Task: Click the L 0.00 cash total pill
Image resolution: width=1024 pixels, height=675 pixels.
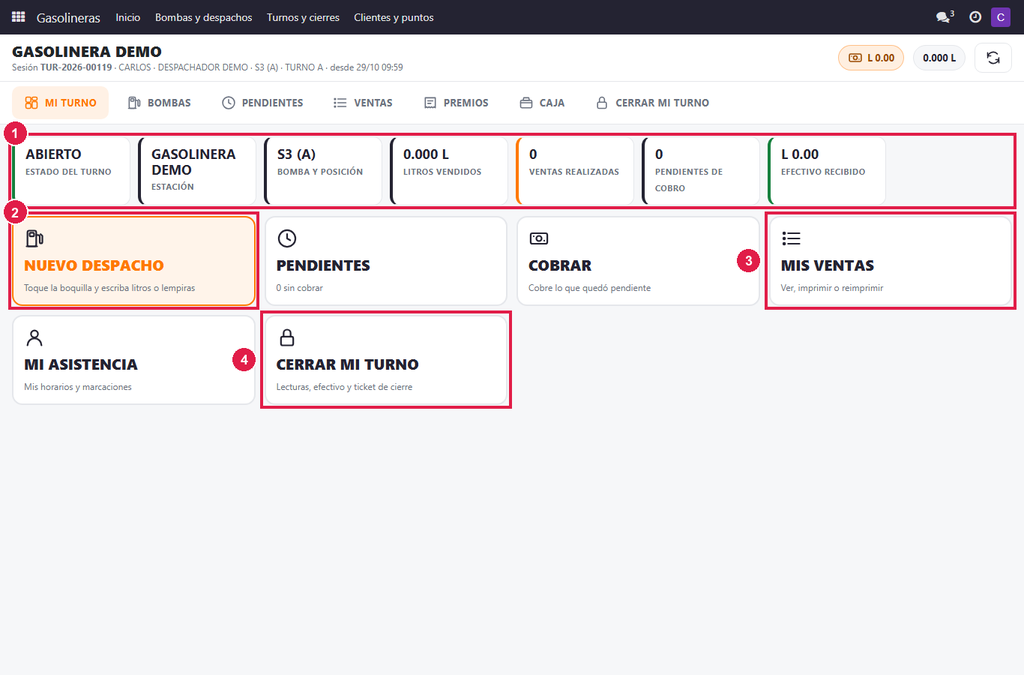Action: (871, 58)
